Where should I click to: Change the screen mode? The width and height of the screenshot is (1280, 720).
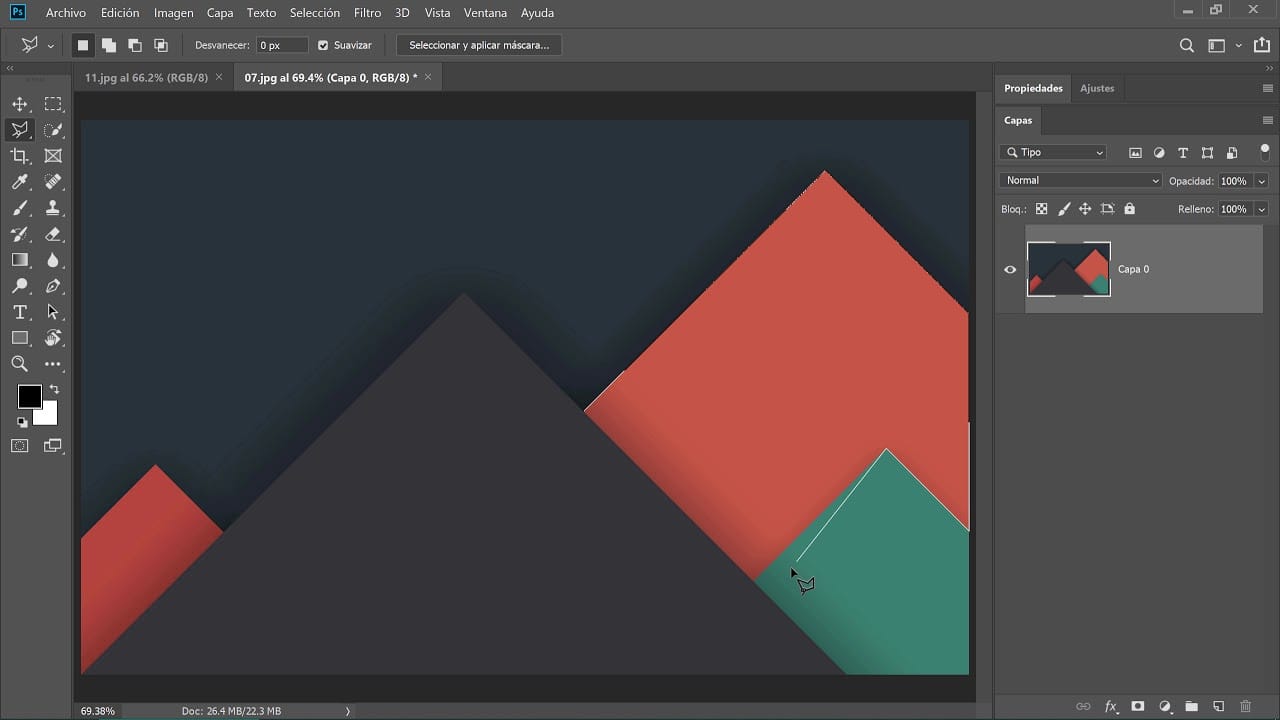click(53, 446)
